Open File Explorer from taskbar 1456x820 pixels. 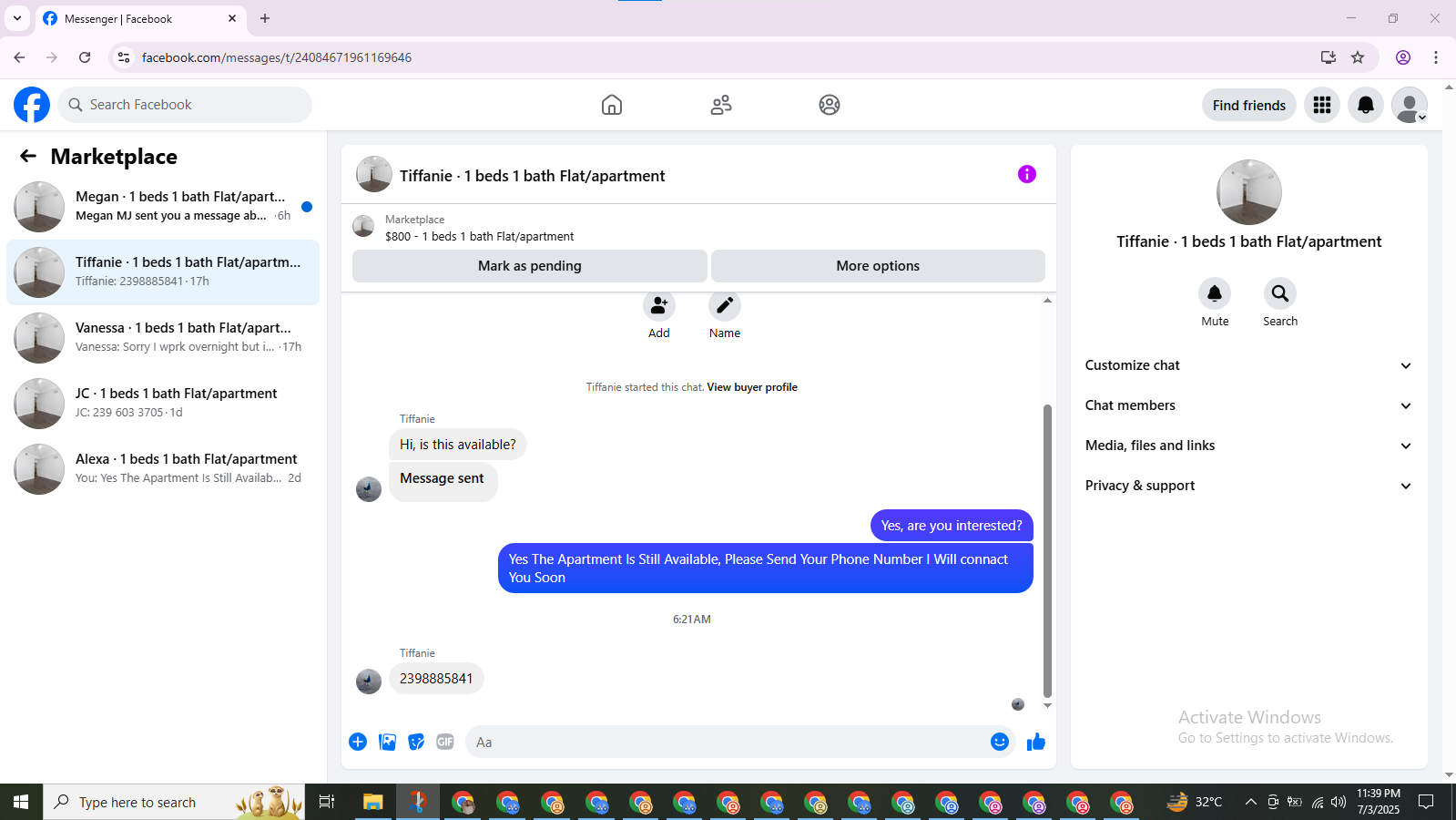[x=372, y=802]
